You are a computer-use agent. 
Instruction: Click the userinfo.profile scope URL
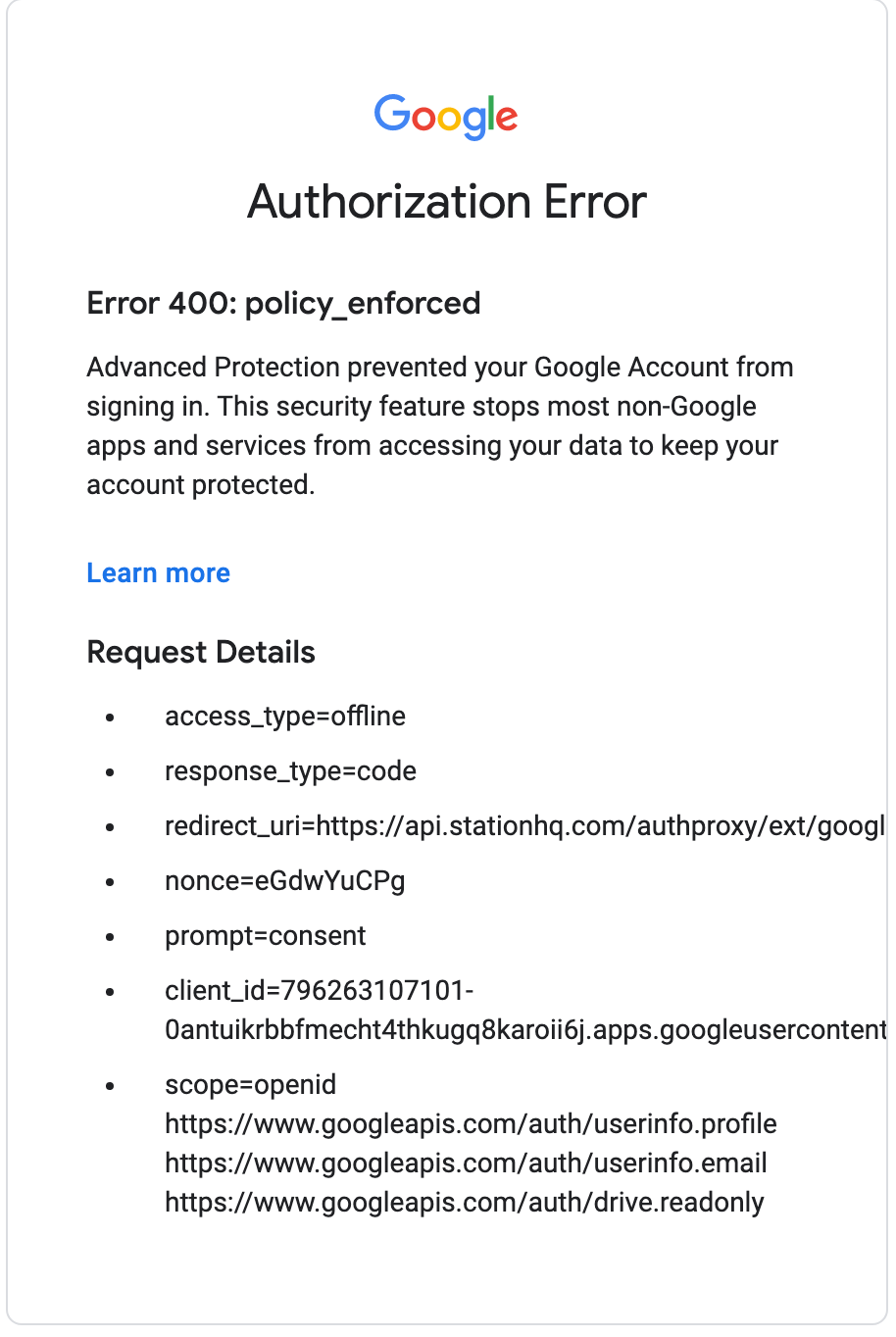[471, 1124]
